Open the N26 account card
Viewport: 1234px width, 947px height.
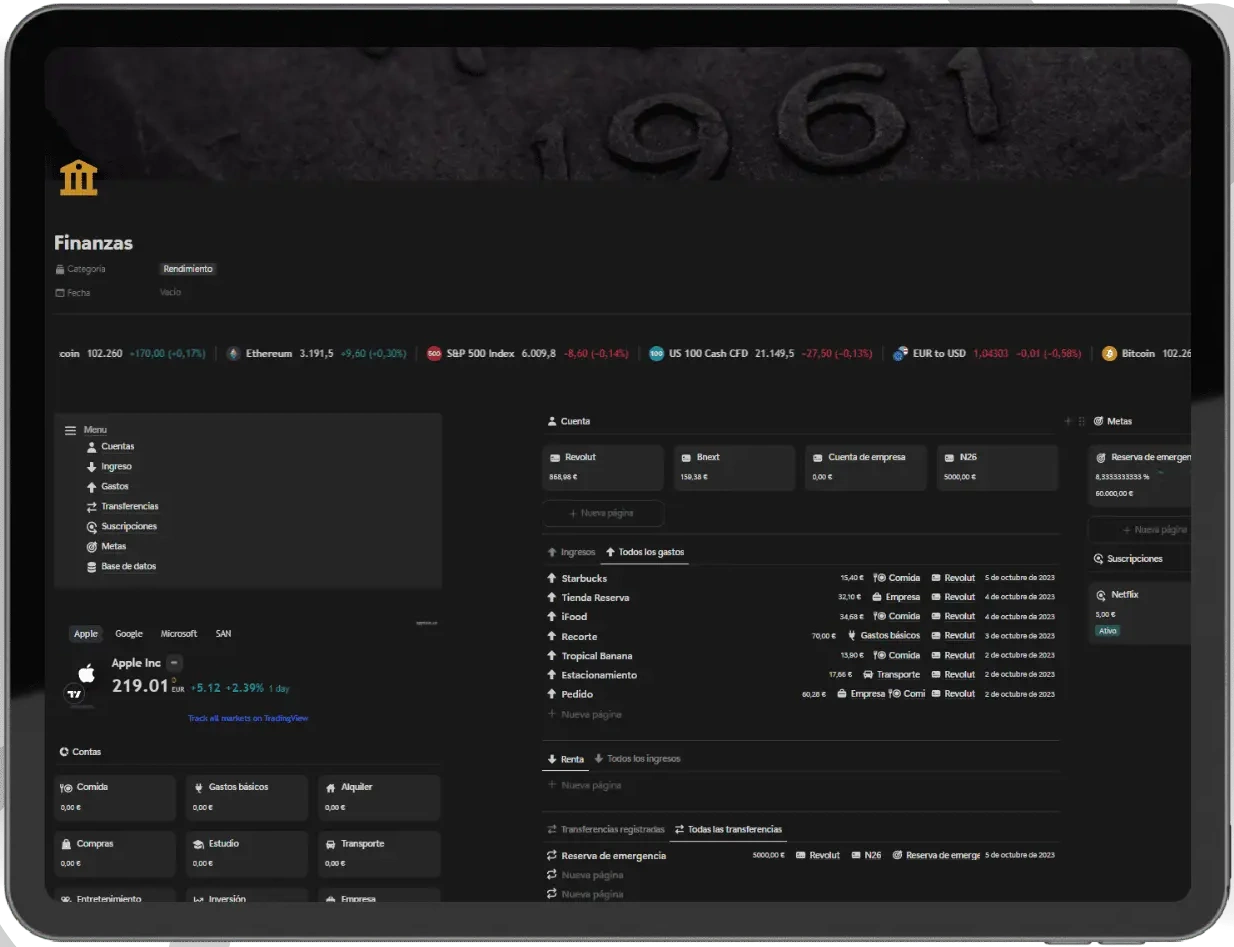click(998, 467)
